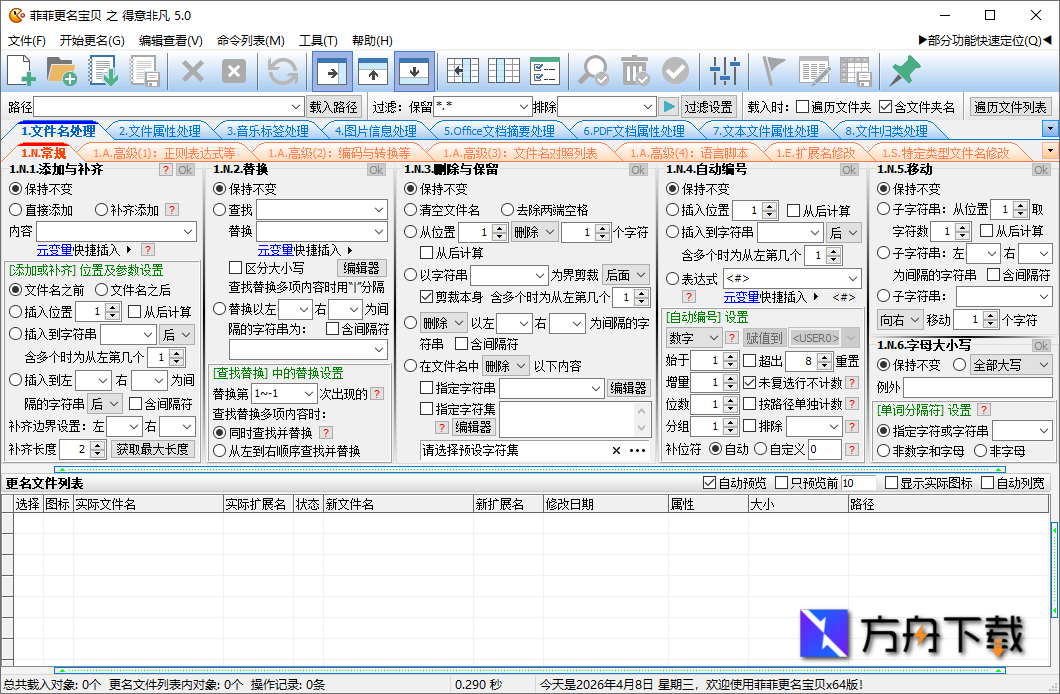Click the add folder icon in toolbar
Image resolution: width=1060 pixels, height=694 pixels.
point(62,71)
